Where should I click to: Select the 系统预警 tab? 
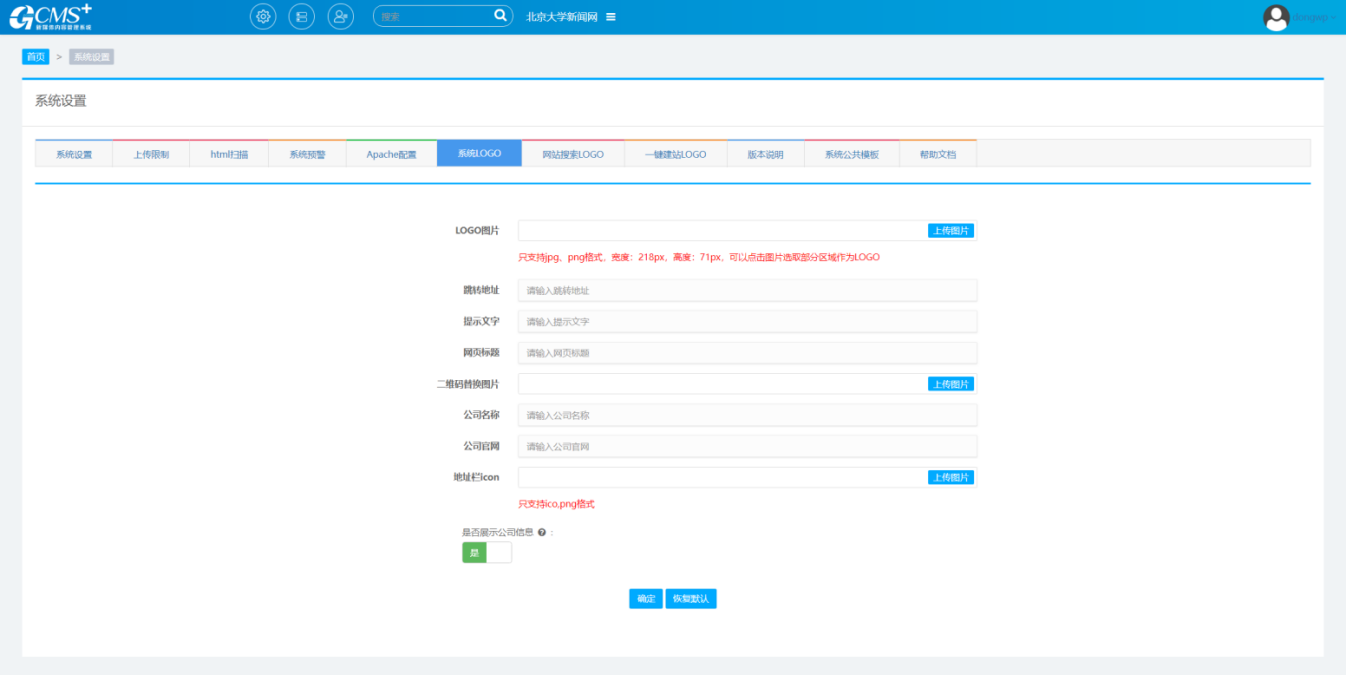coord(307,155)
